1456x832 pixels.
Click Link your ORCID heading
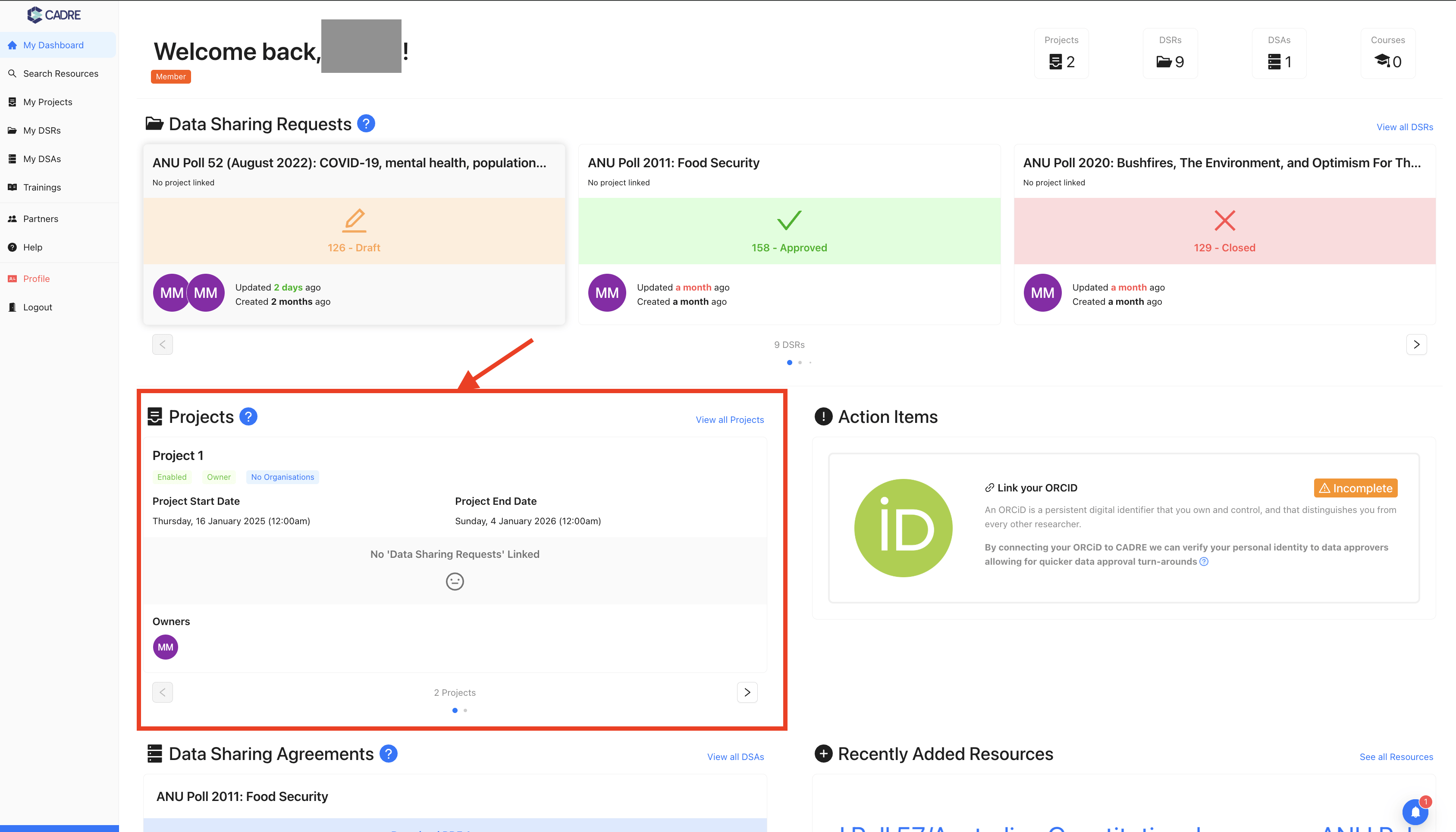click(x=1031, y=488)
